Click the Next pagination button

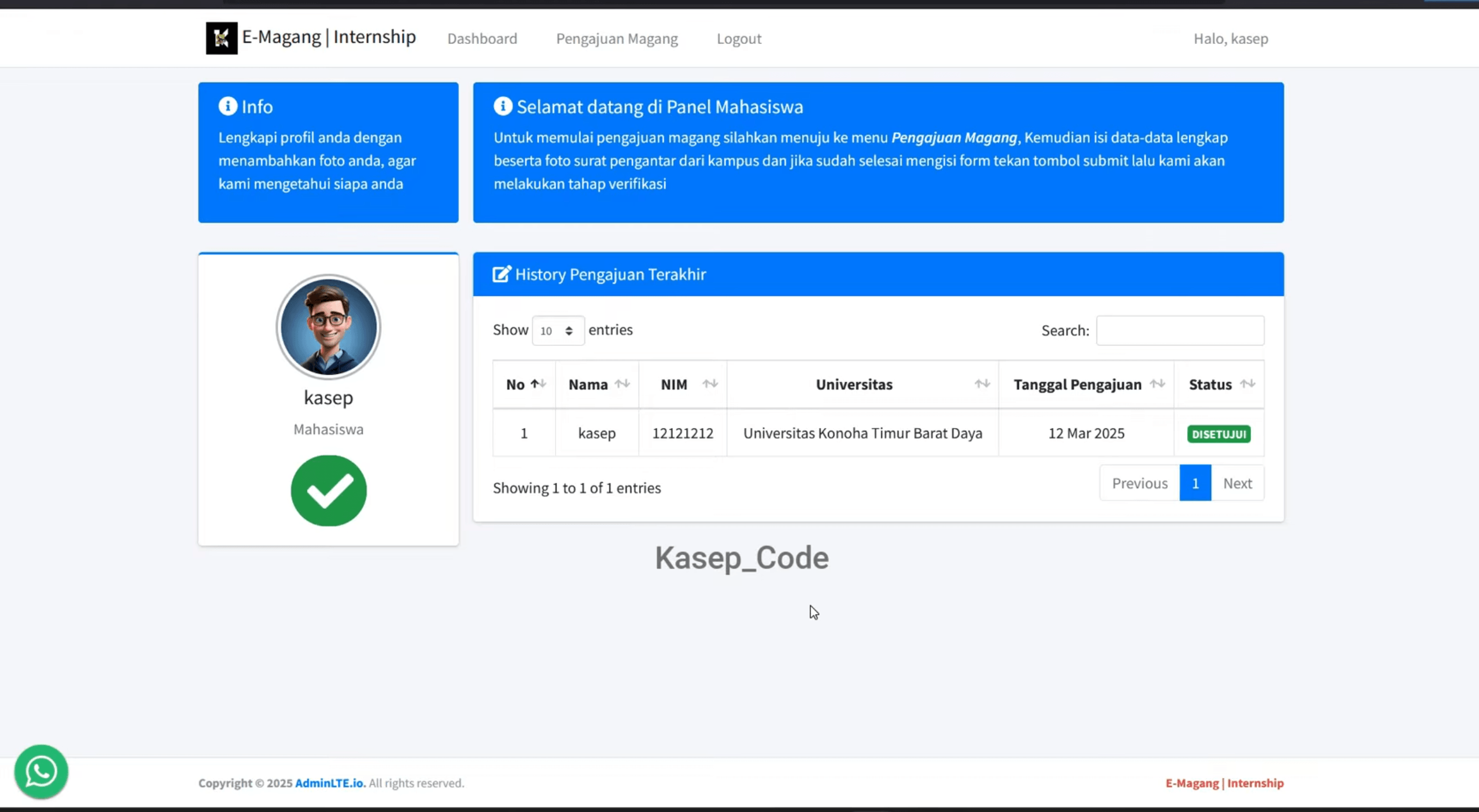[1237, 483]
